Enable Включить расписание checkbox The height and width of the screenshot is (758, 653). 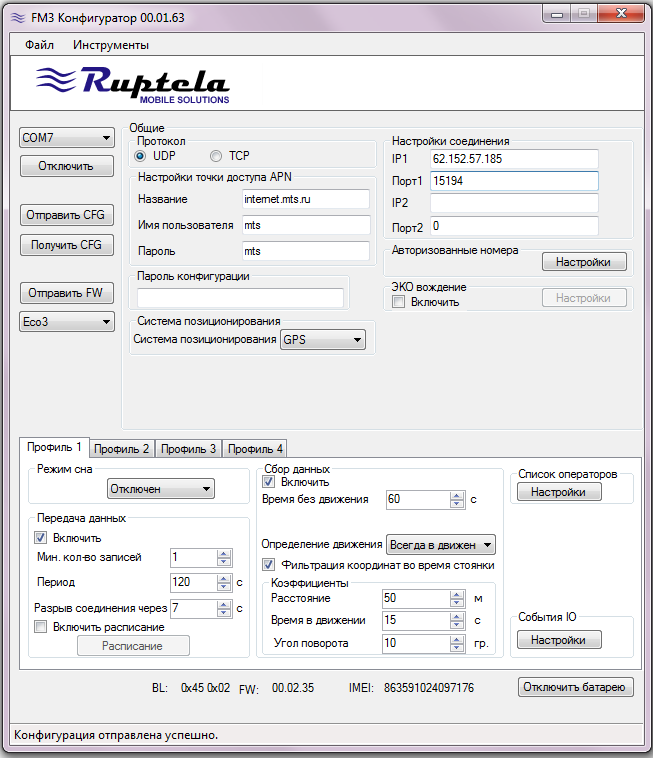pyautogui.click(x=41, y=627)
